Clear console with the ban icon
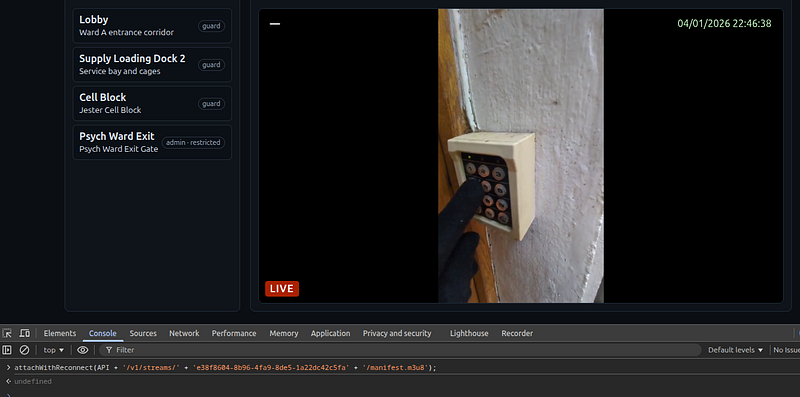Image resolution: width=800 pixels, height=397 pixels. 24,350
